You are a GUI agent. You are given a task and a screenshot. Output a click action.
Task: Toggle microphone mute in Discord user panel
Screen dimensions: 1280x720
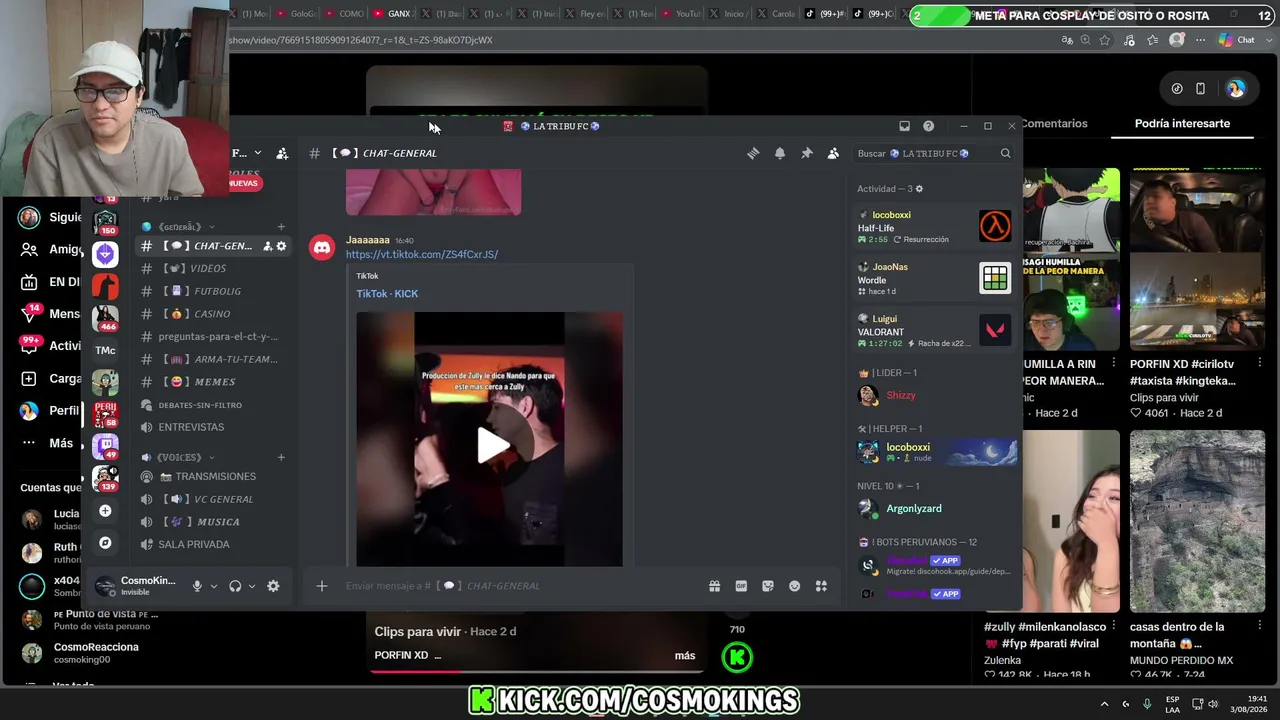[197, 586]
